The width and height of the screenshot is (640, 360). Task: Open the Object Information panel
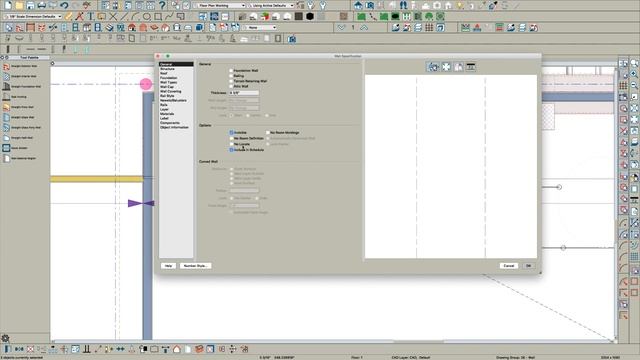[x=174, y=127]
